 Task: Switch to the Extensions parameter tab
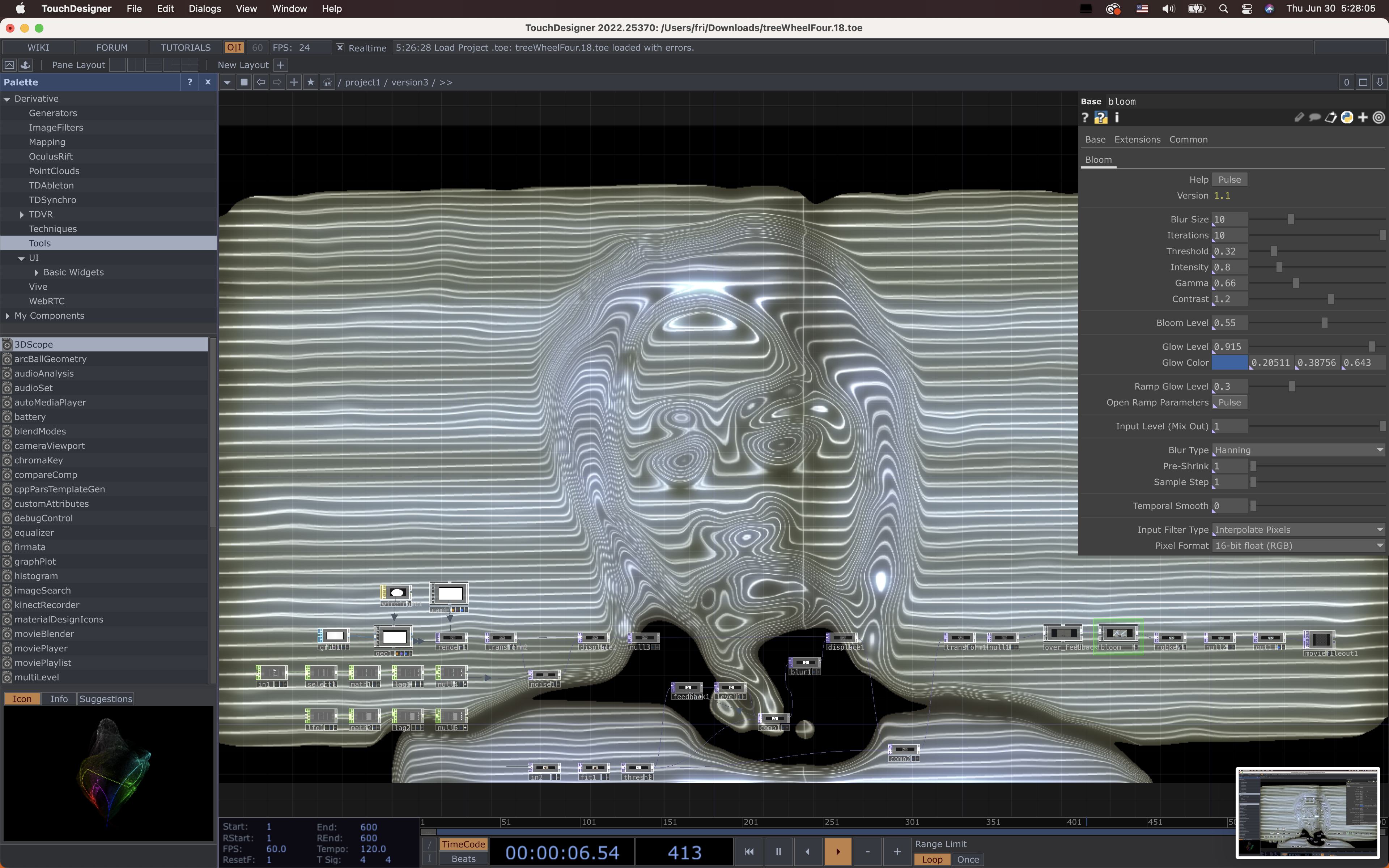pos(1137,140)
